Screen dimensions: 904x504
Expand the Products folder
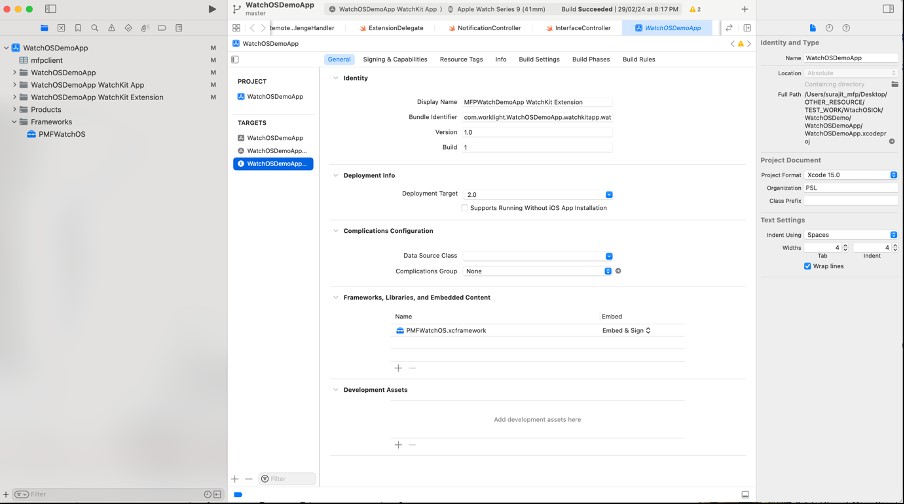pos(16,110)
